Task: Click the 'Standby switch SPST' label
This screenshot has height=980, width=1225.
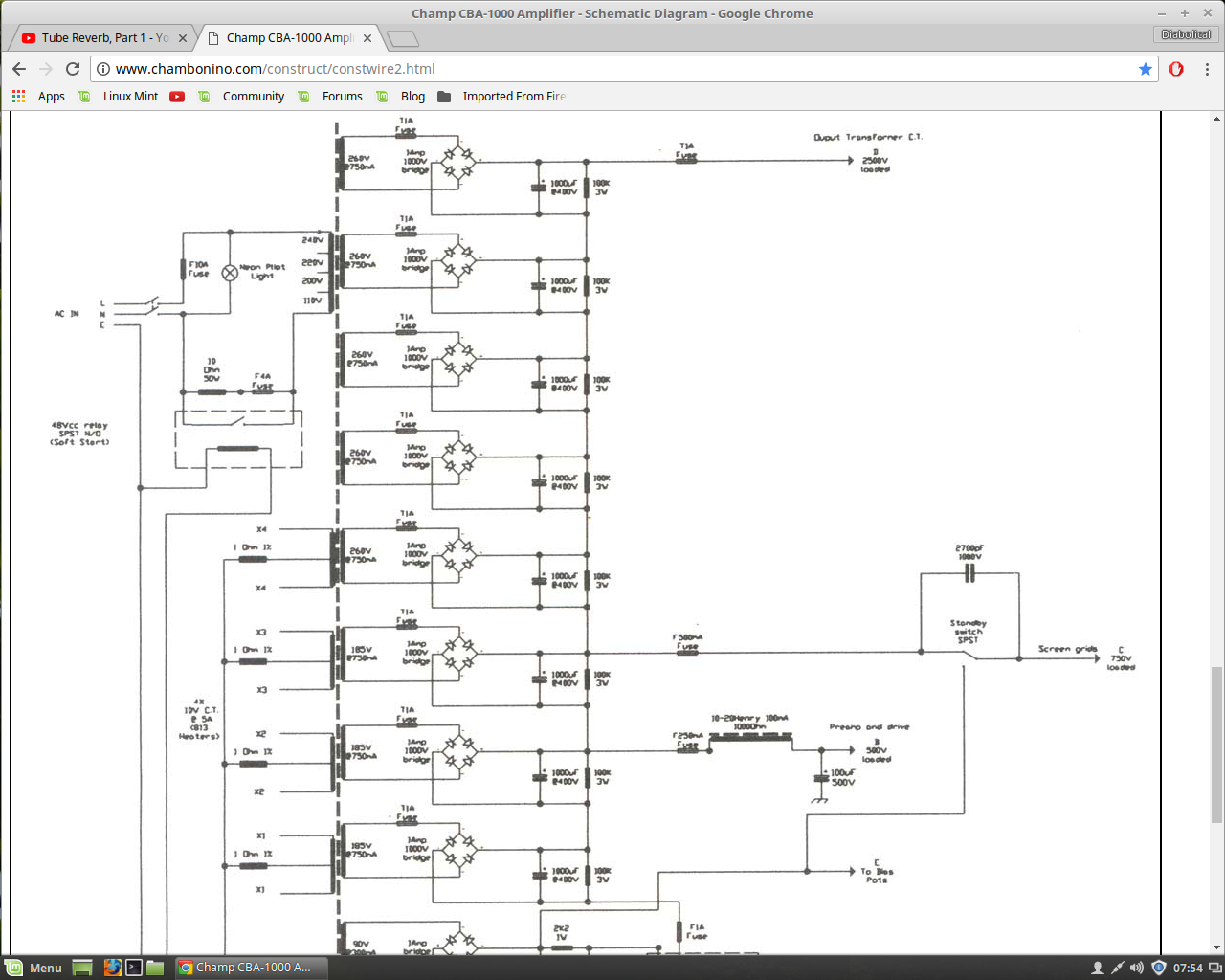Action: coord(969,632)
